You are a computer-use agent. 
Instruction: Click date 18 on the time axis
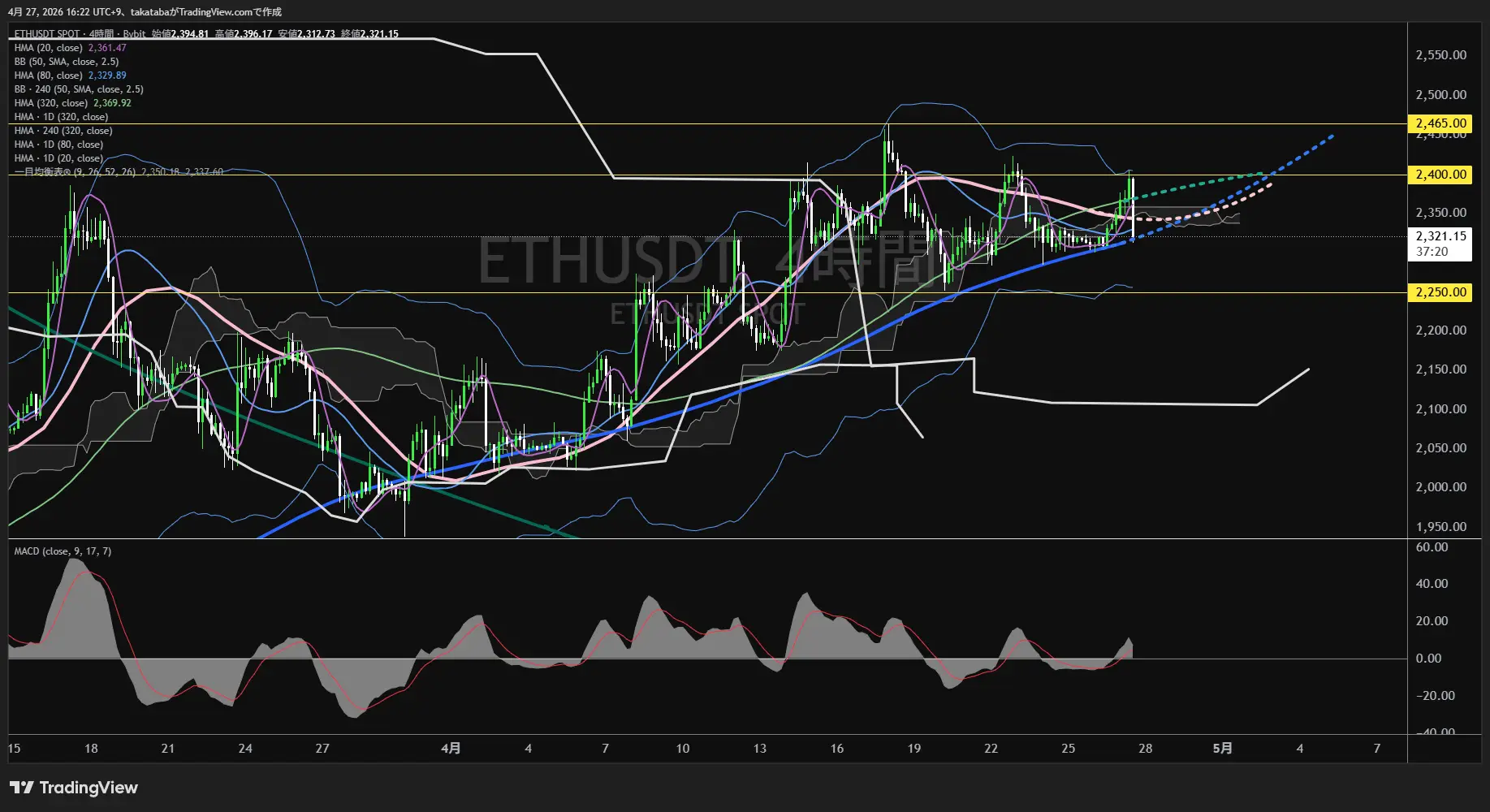point(91,749)
